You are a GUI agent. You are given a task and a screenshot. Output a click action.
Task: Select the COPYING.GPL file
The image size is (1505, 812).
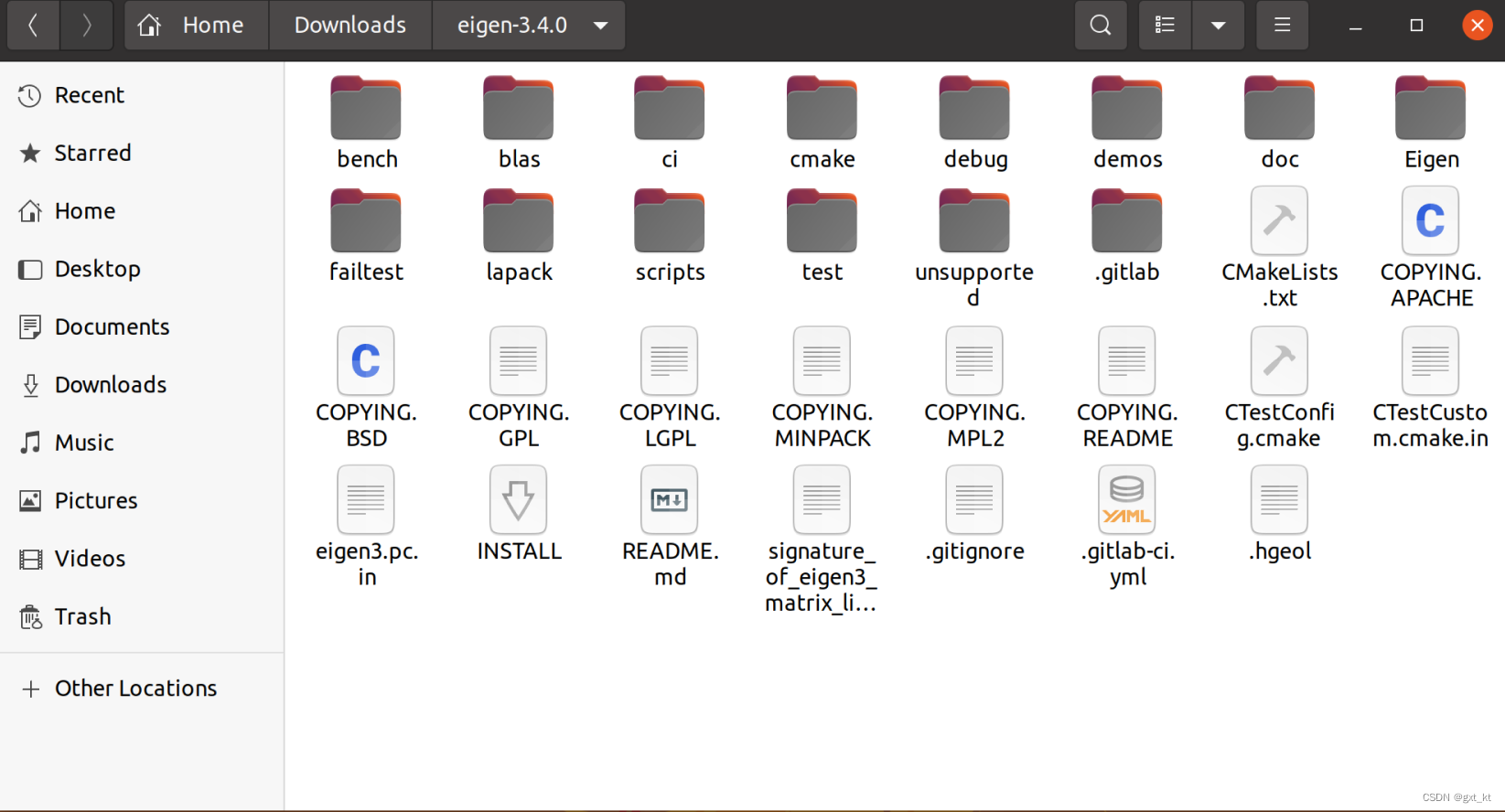pos(519,388)
